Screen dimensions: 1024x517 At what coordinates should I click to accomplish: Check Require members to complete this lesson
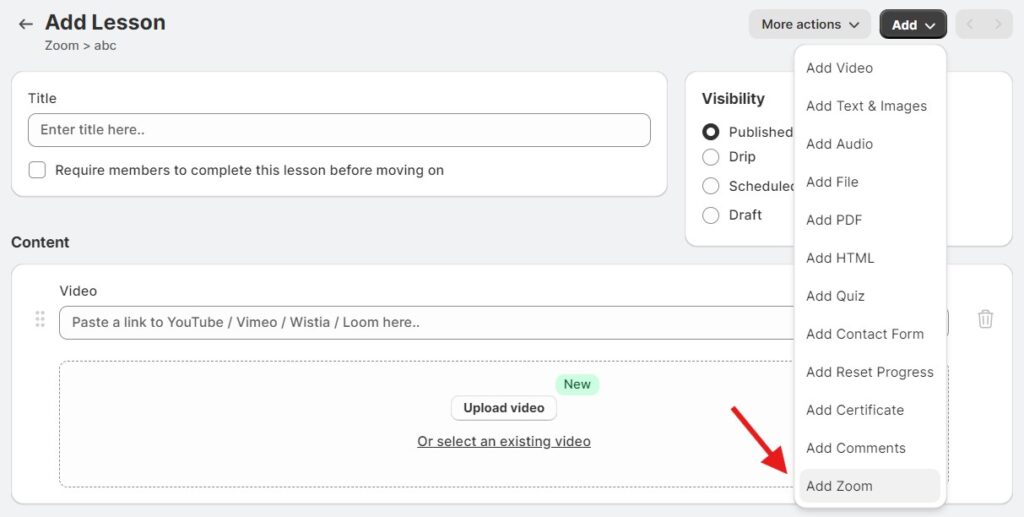(37, 170)
